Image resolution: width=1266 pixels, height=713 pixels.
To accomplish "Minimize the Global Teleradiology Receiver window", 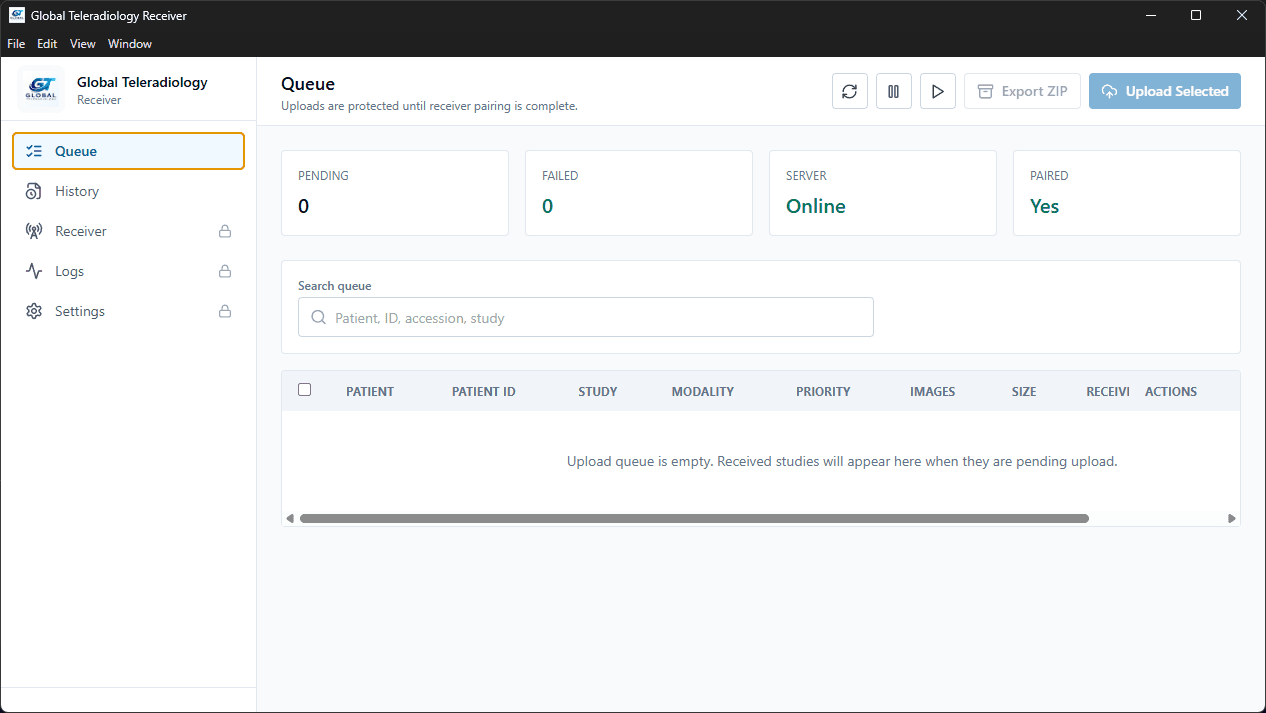I will click(1150, 15).
